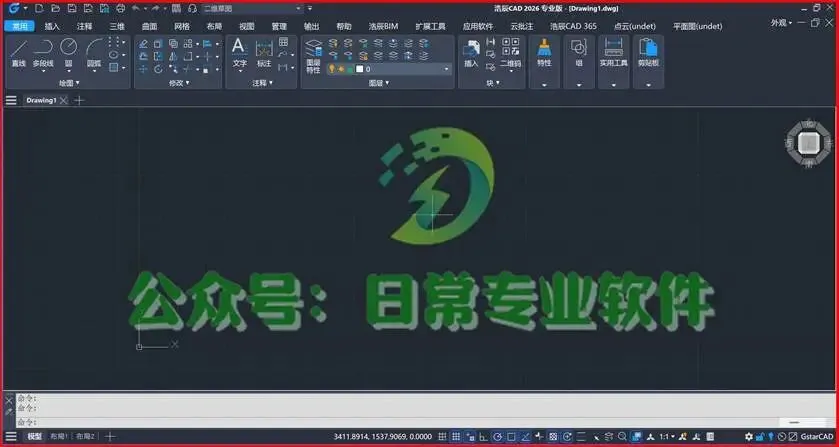Select the Circle (圆) tool

68,53
